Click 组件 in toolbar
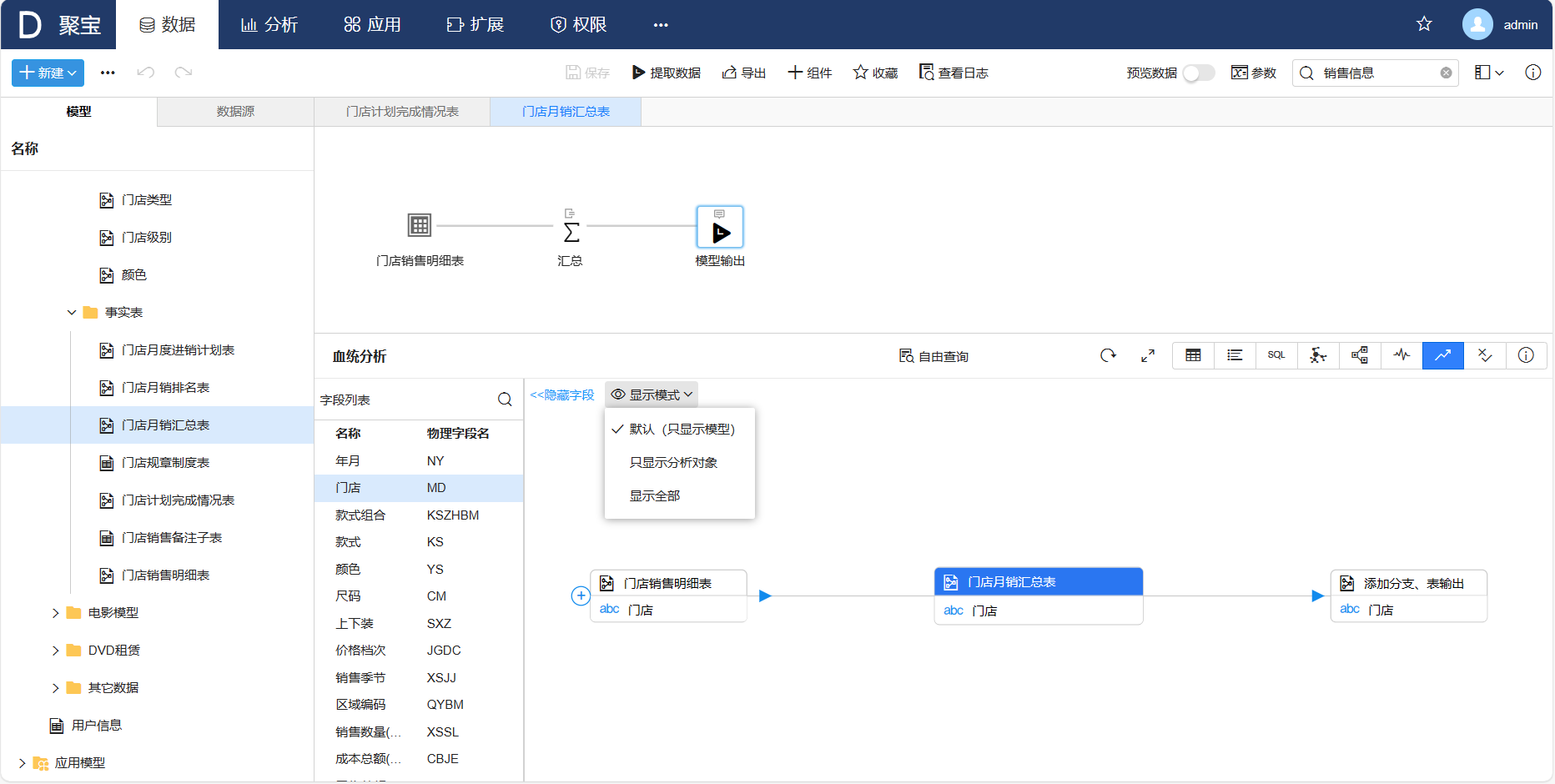This screenshot has width=1555, height=784. (x=810, y=73)
